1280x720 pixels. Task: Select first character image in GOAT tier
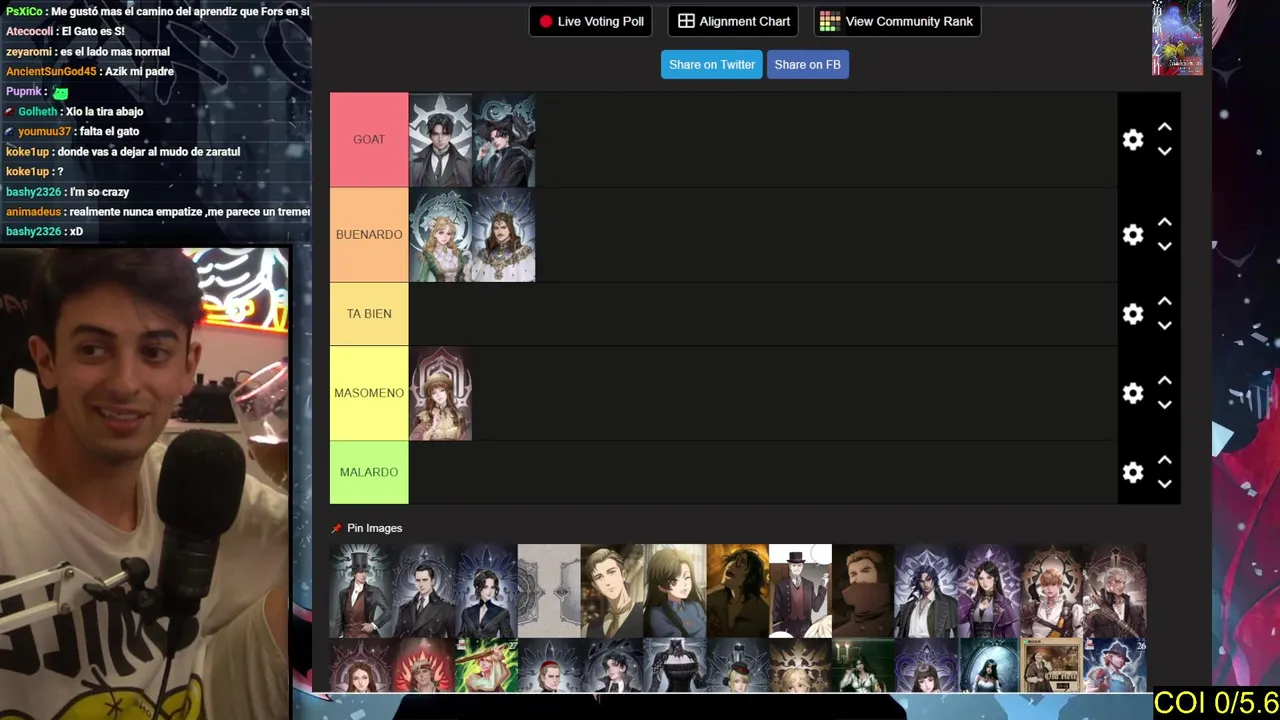(x=440, y=140)
